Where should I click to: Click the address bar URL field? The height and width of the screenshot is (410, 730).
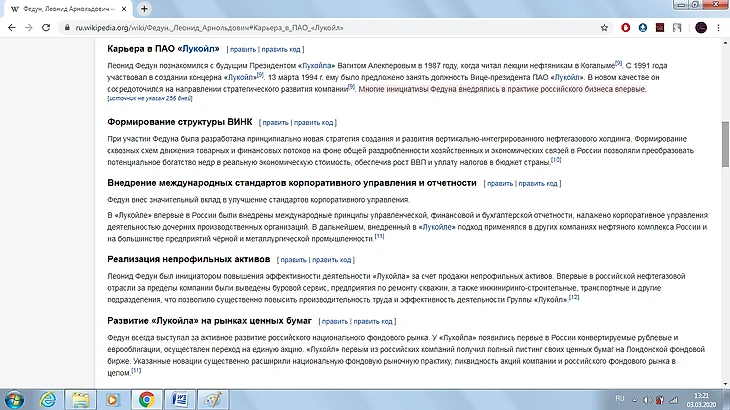coord(300,27)
